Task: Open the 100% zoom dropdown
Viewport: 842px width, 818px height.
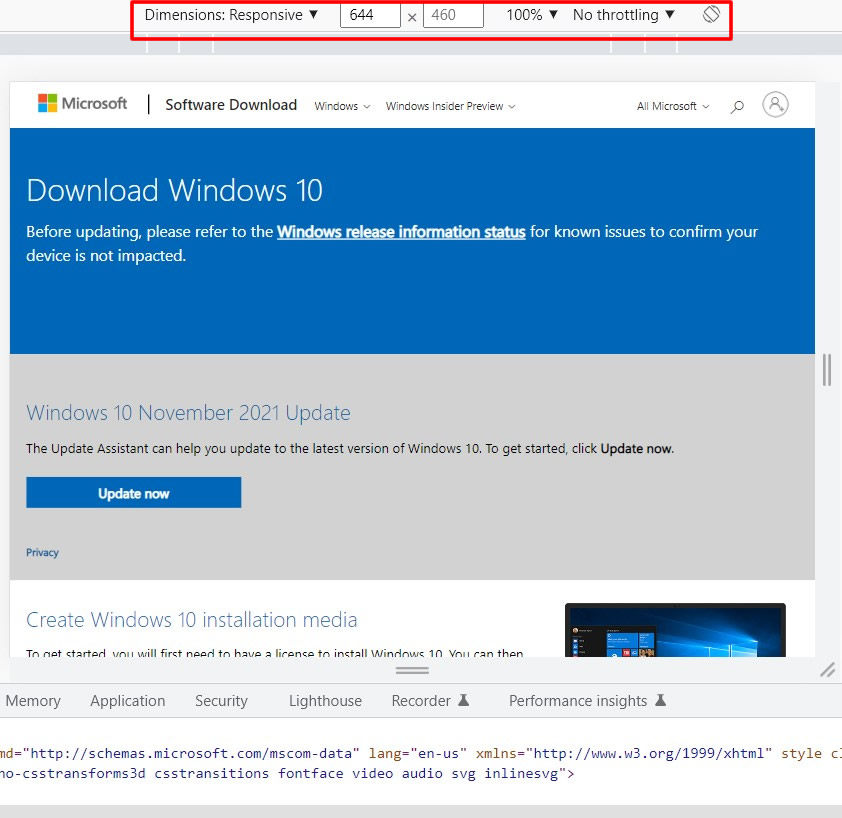Action: pos(532,15)
